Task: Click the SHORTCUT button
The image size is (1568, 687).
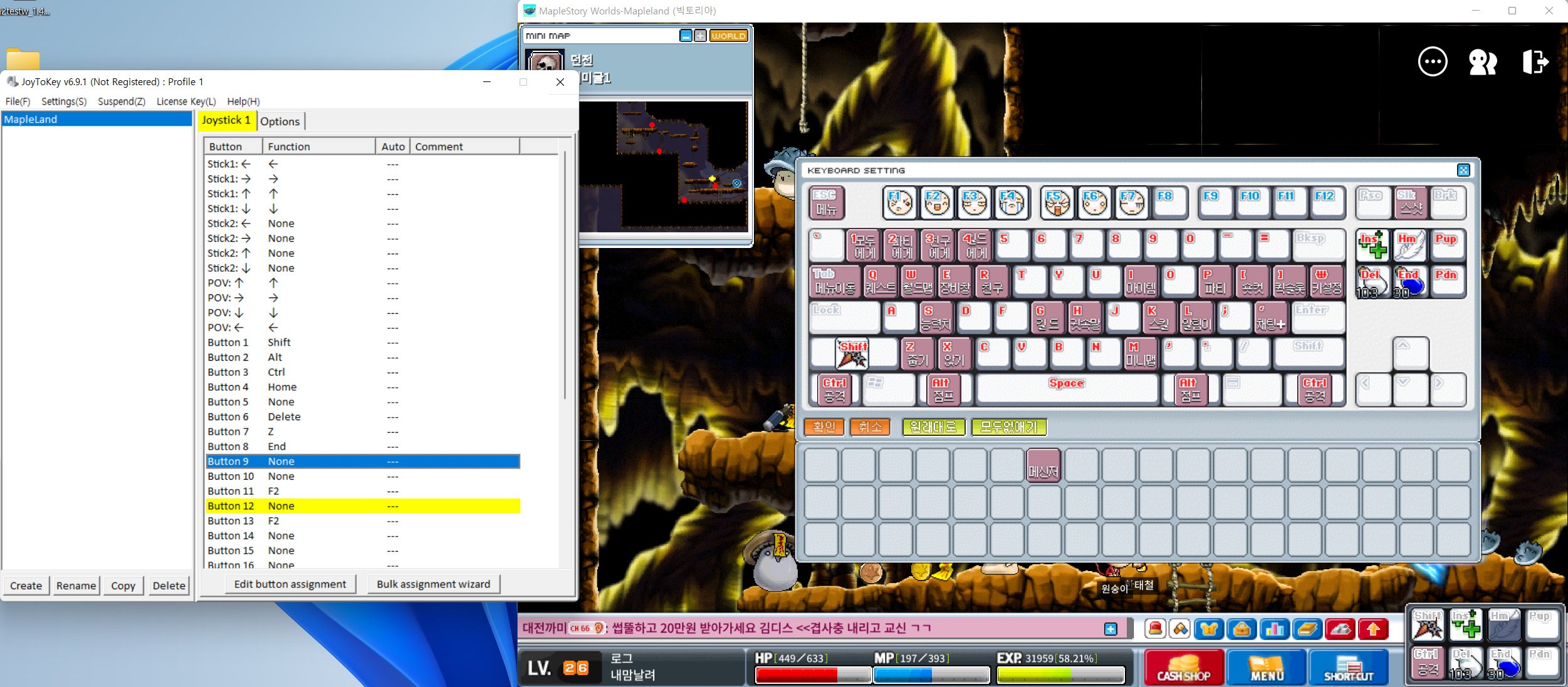Action: tap(1349, 667)
